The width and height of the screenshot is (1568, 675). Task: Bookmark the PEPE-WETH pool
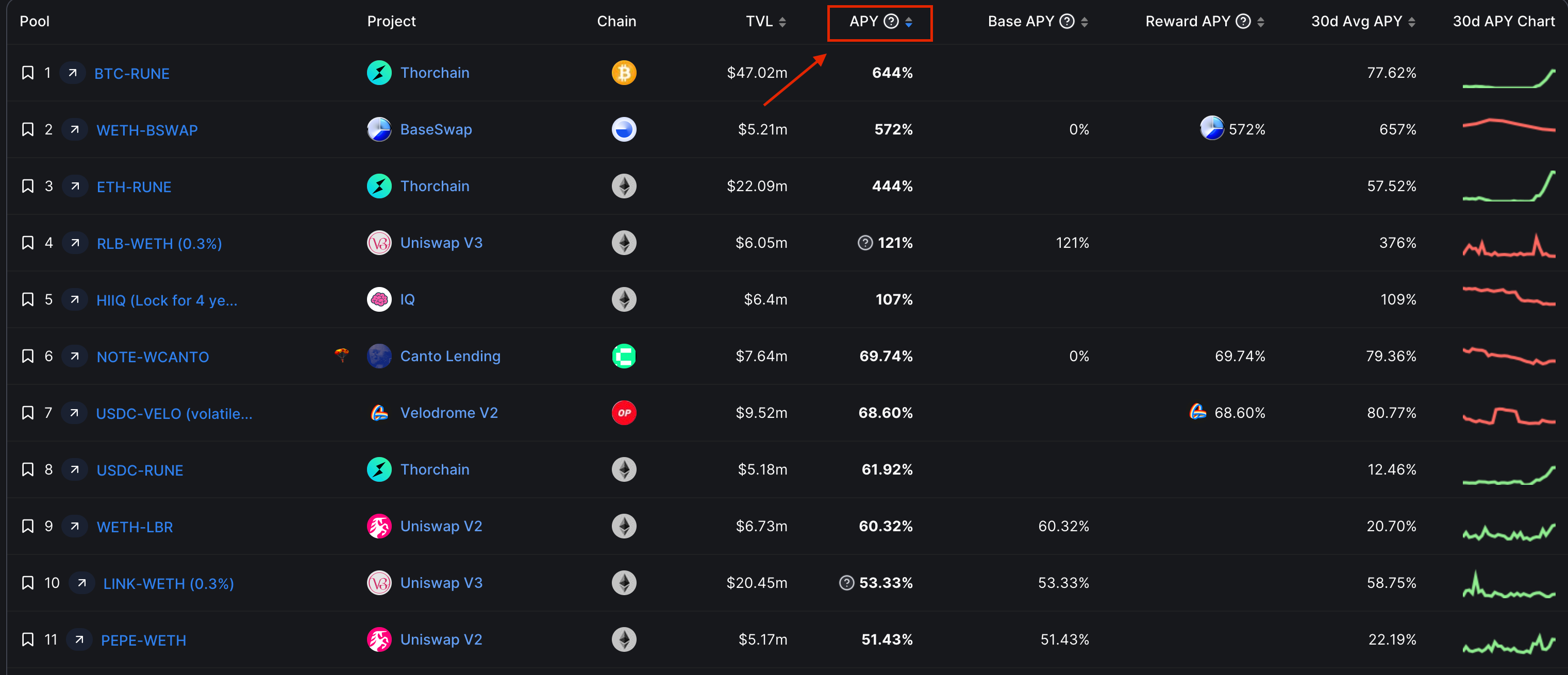27,639
